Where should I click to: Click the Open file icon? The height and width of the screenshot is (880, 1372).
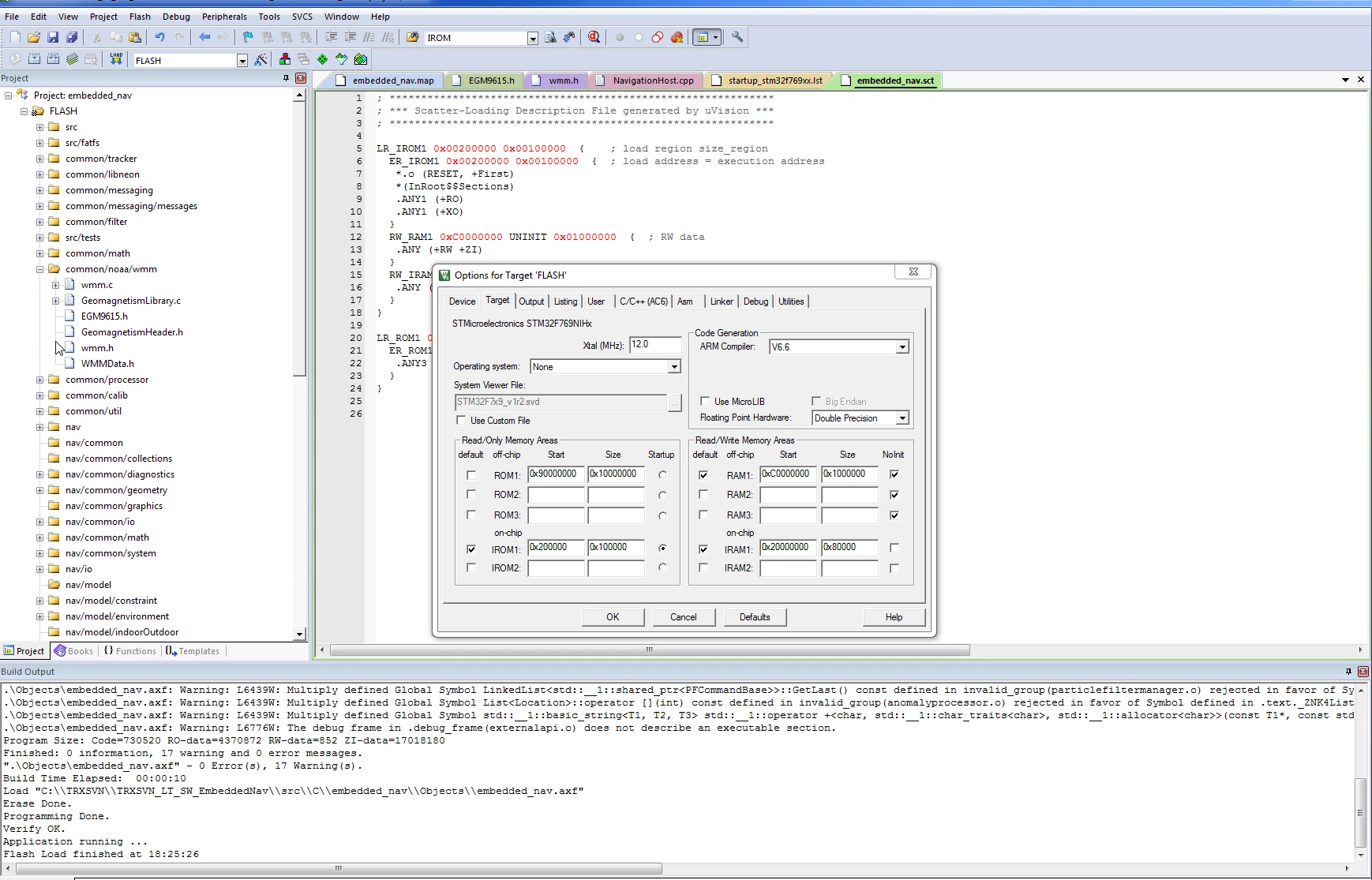34,37
